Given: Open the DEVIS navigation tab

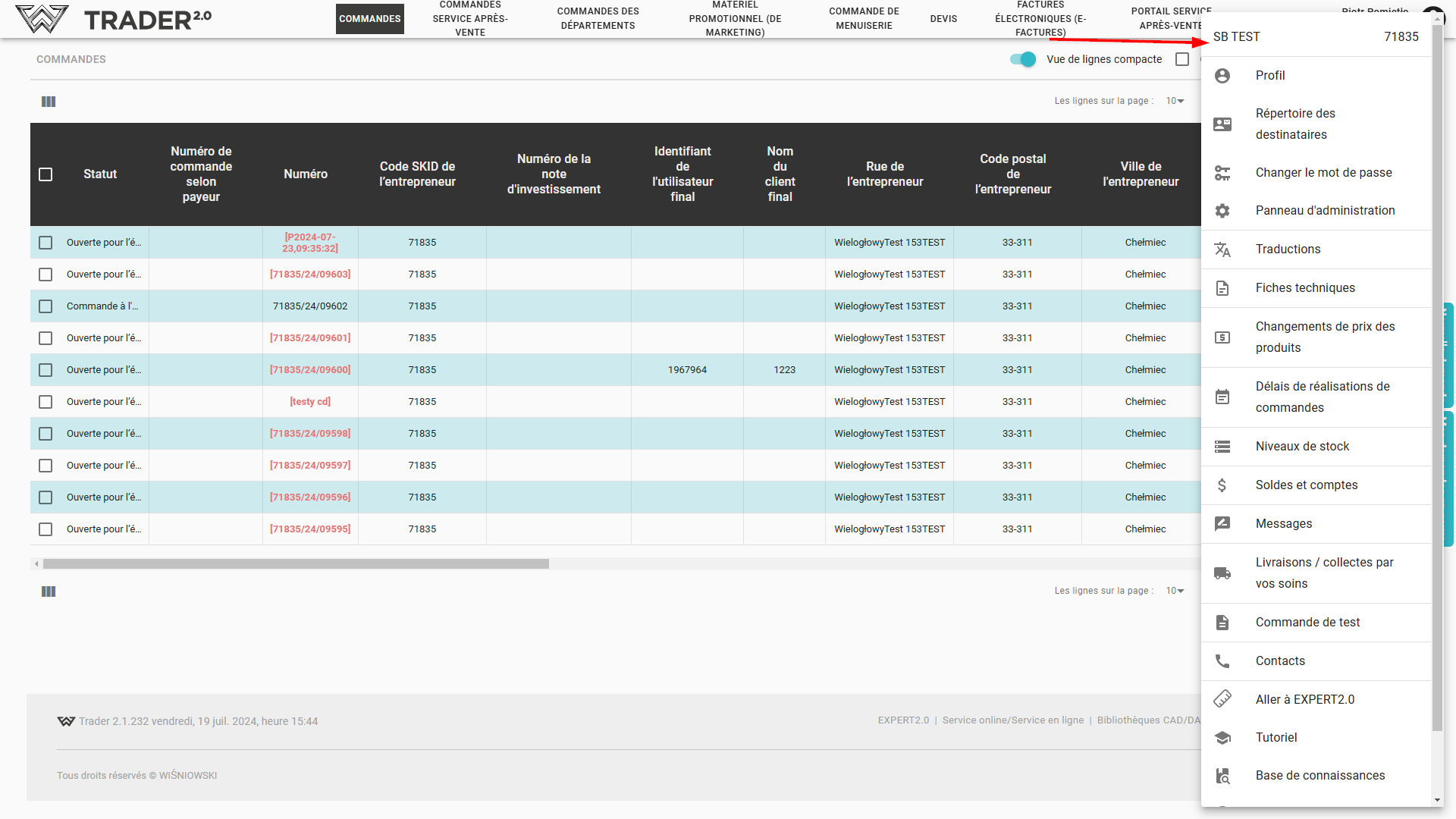Looking at the screenshot, I should pos(943,19).
